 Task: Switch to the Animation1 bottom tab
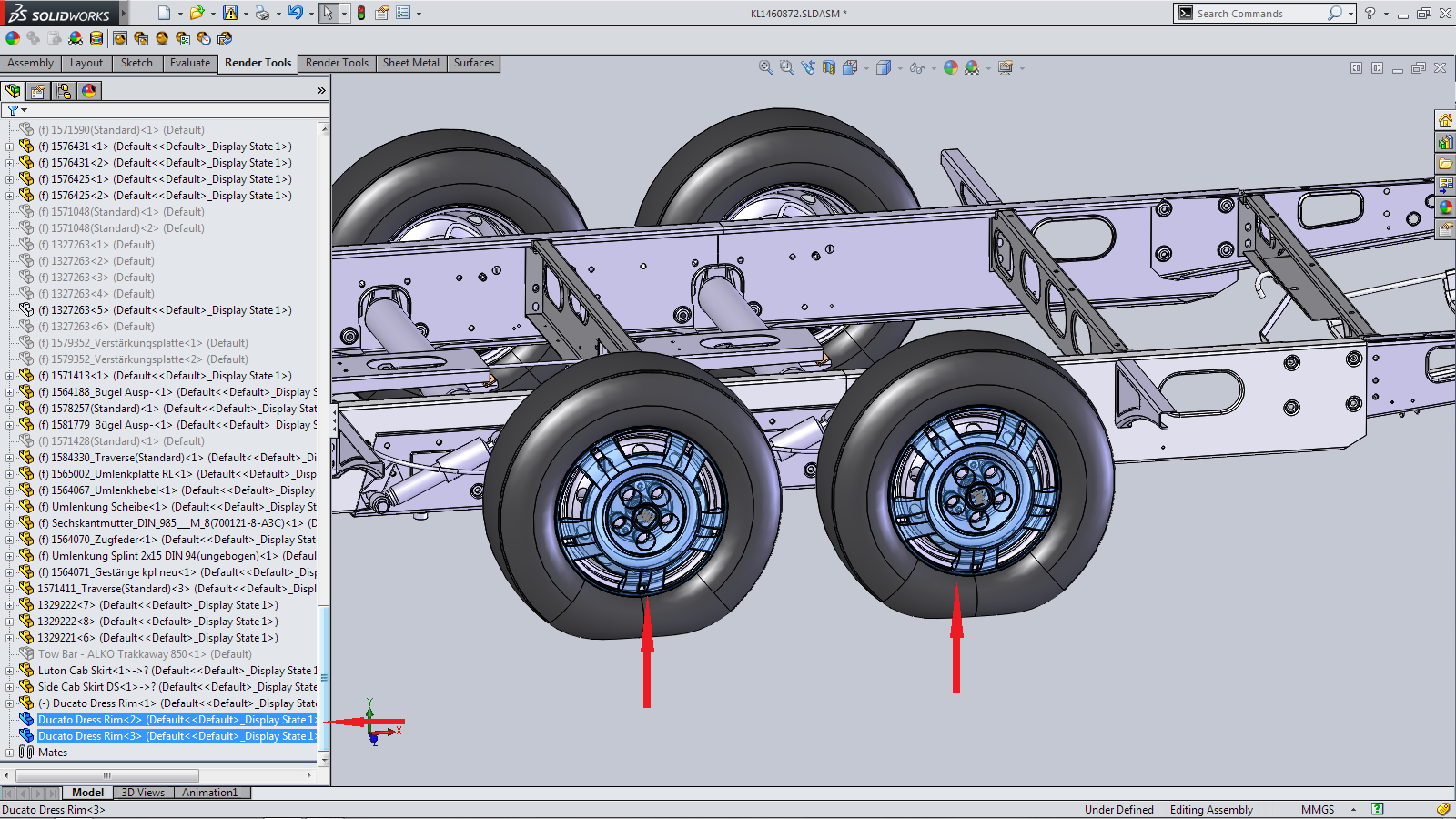tap(209, 793)
